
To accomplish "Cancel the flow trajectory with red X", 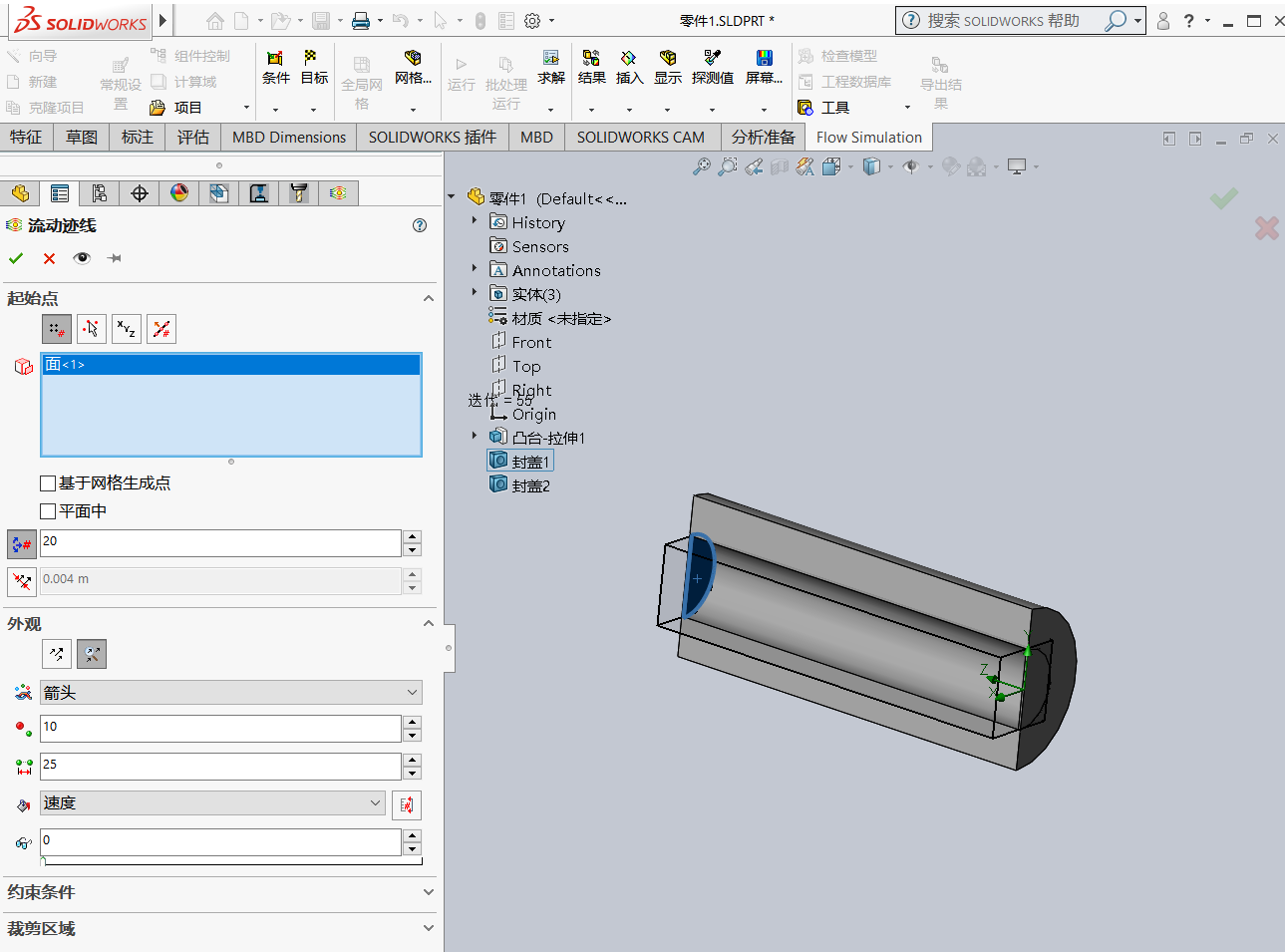I will click(47, 257).
